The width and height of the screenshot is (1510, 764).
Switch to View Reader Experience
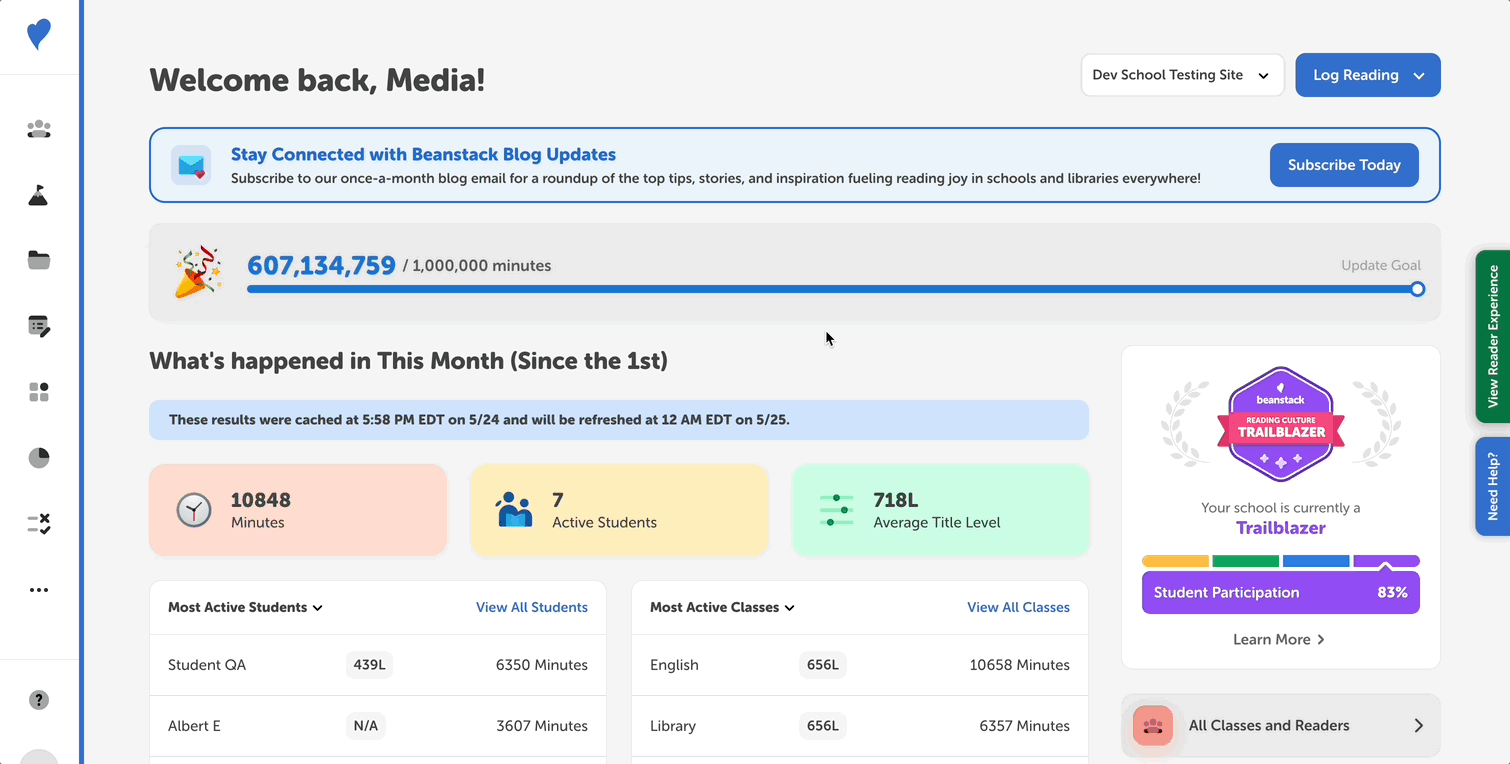(x=1494, y=337)
